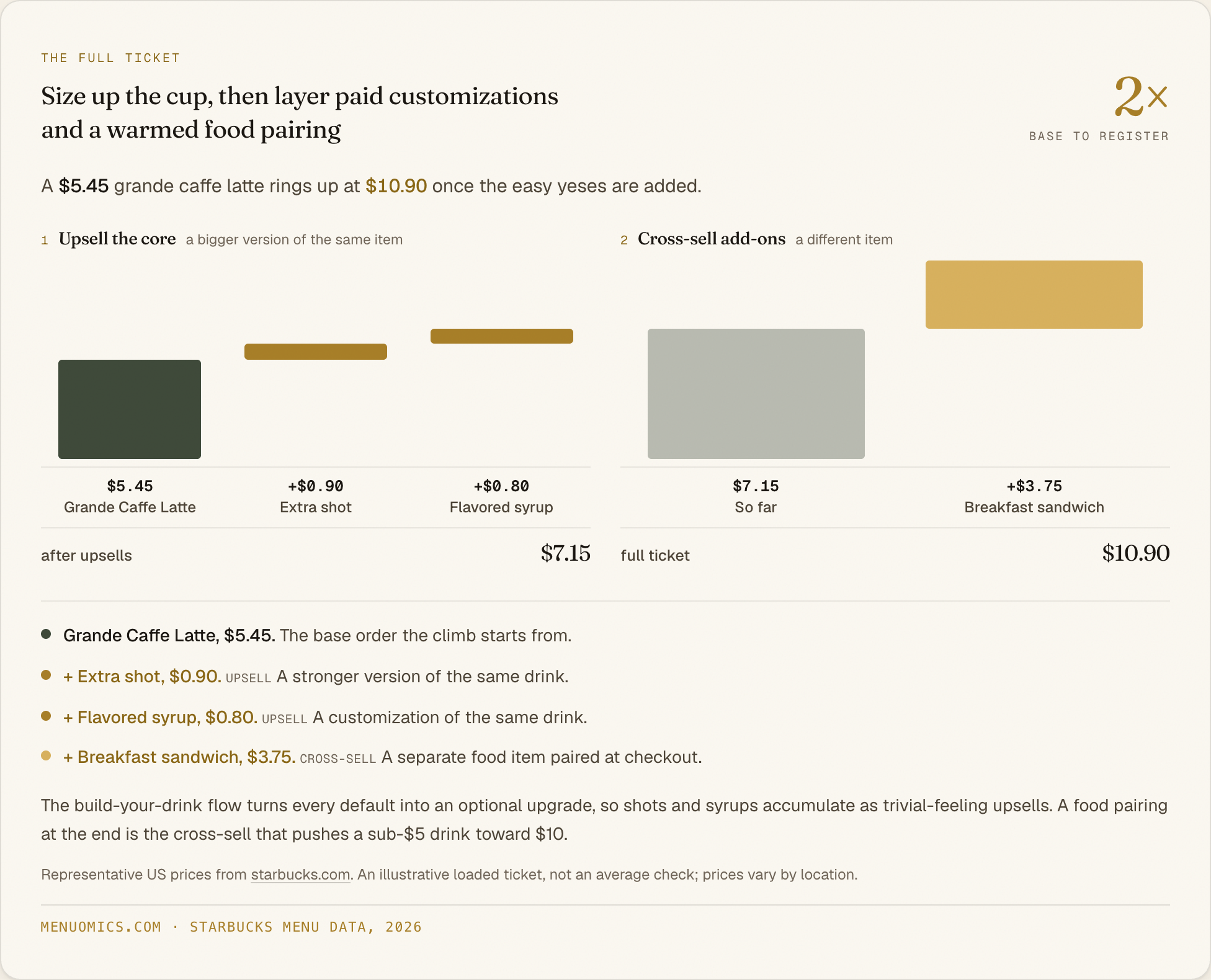Click the gold Breakfast sandwich bar
Viewport: 1211px width, 980px height.
[1034, 295]
